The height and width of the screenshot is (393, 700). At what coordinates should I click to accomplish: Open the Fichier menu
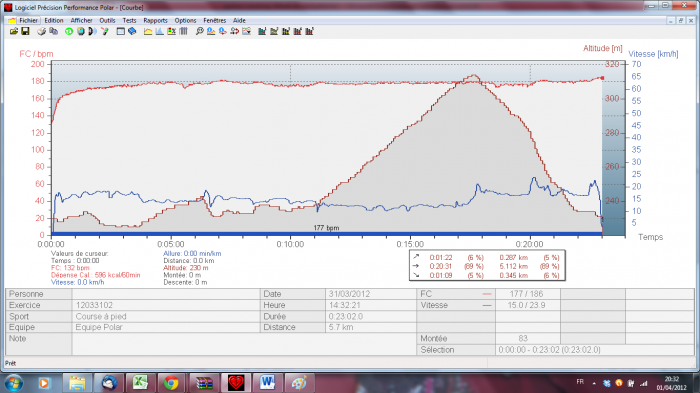[29, 21]
